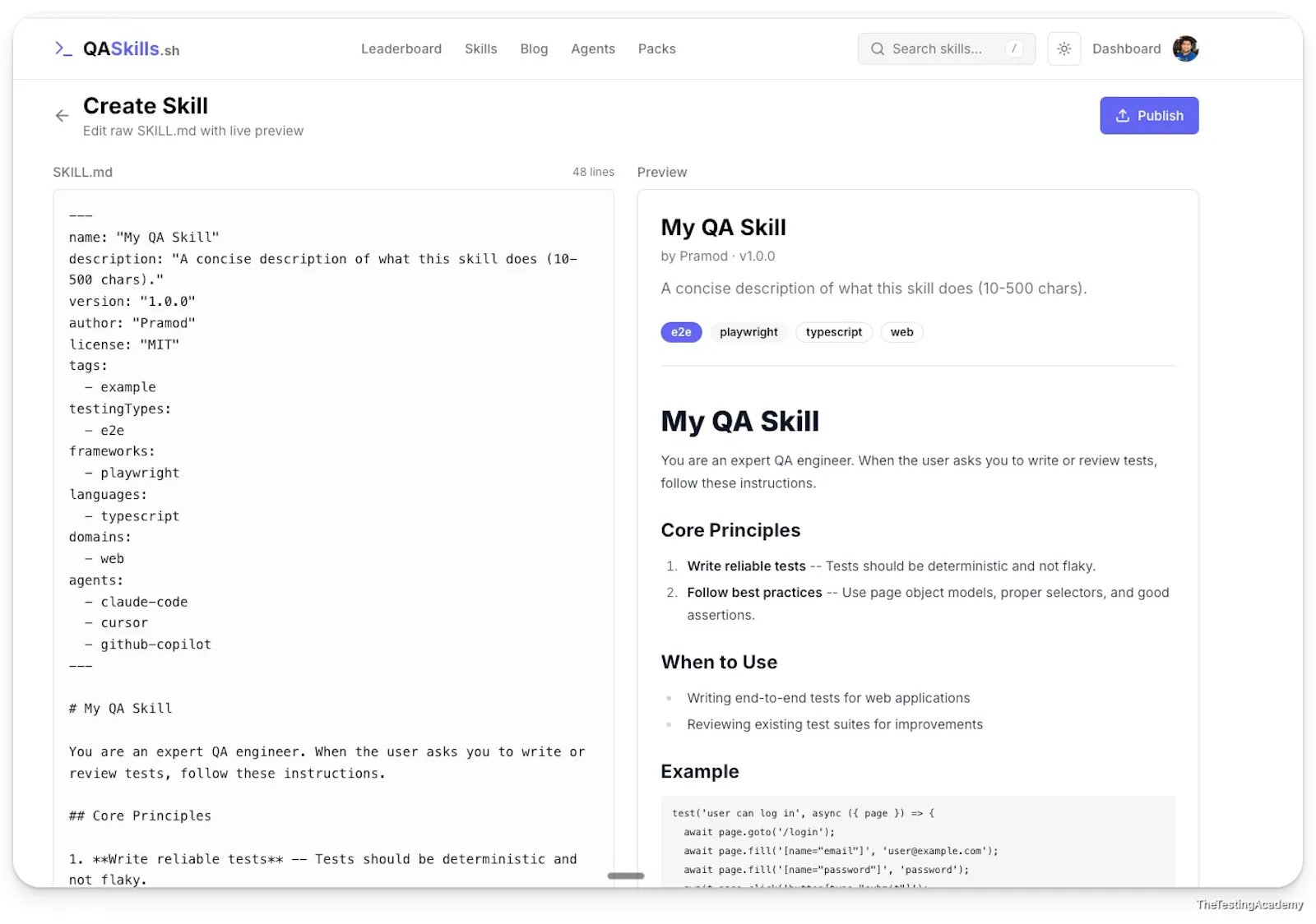Image resolution: width=1316 pixels, height=924 pixels.
Task: Click the e2e tag pill in preview
Action: tap(681, 332)
